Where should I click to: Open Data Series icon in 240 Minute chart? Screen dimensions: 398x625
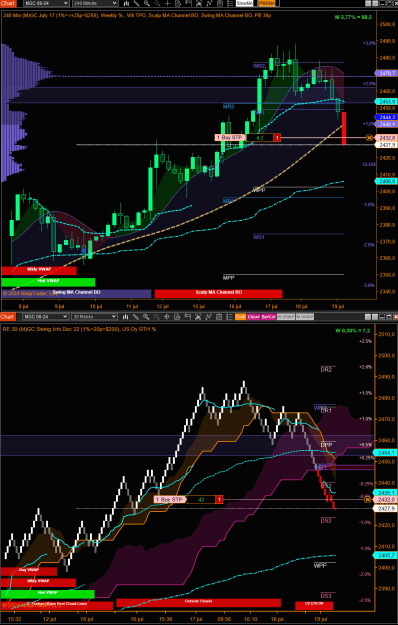[x=198, y=3]
